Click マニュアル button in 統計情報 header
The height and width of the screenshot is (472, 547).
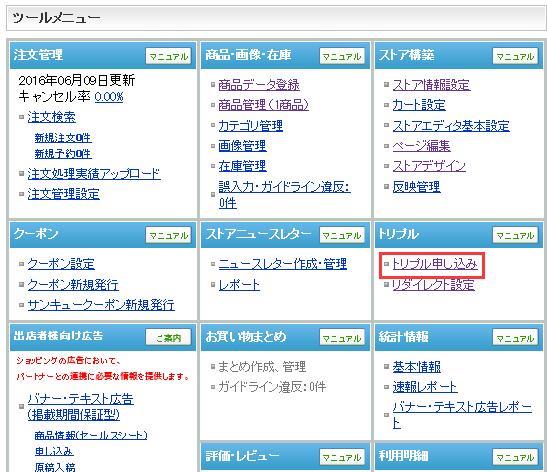pyautogui.click(x=515, y=338)
